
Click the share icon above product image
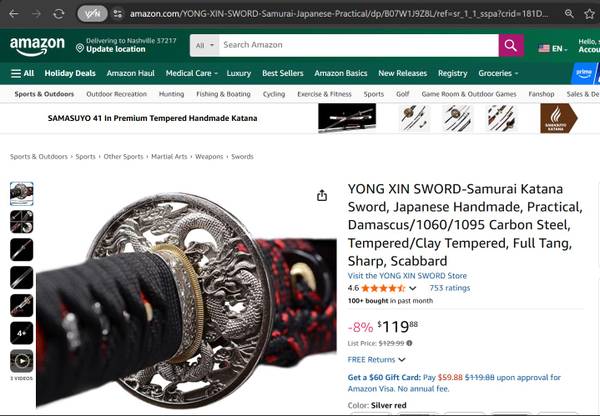click(x=322, y=196)
